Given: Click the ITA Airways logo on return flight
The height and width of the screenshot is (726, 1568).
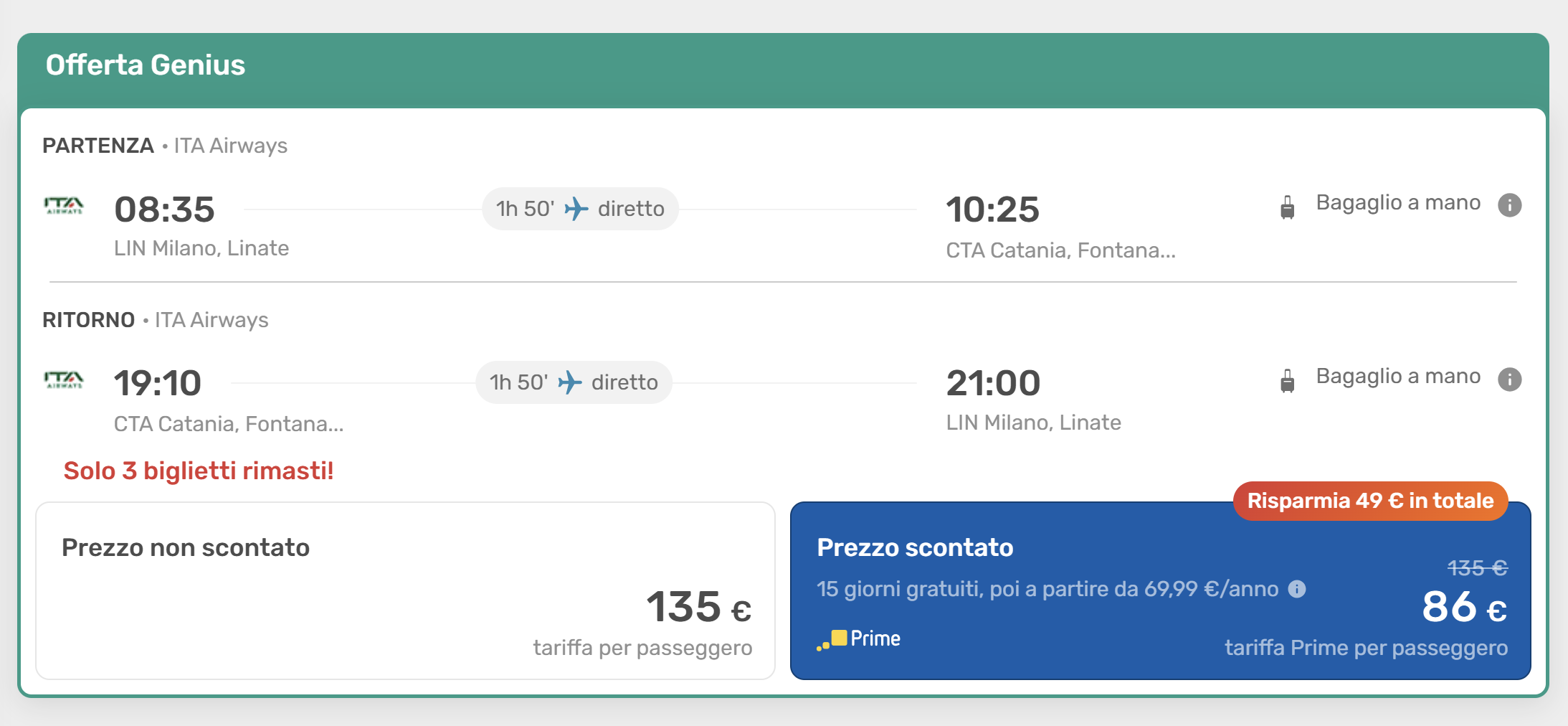Looking at the screenshot, I should 64,380.
